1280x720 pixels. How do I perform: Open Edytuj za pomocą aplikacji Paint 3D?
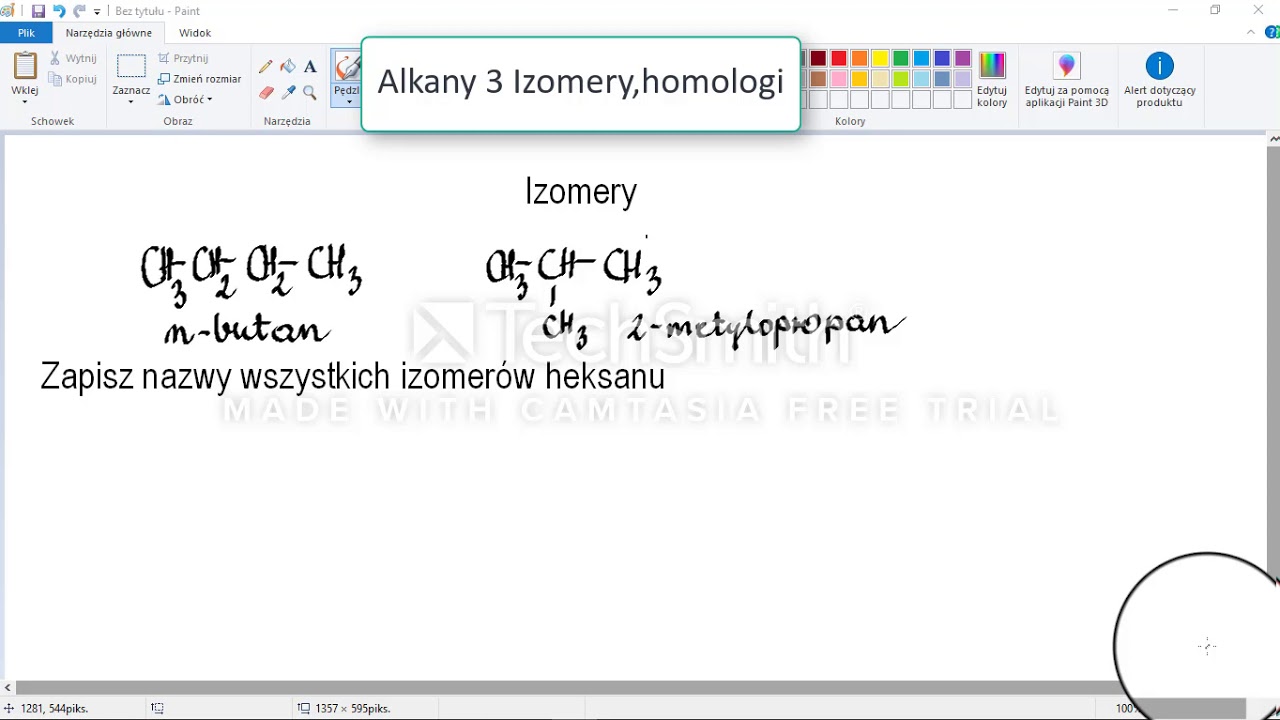[1067, 80]
